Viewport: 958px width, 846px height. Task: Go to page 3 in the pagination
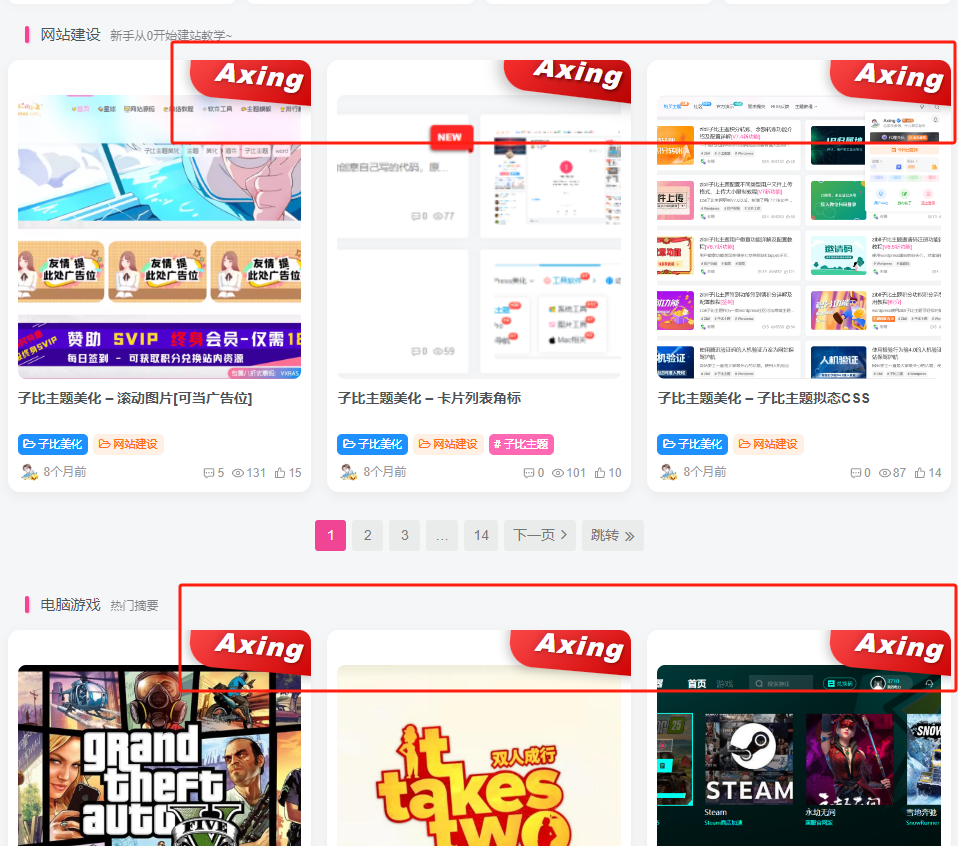[x=404, y=535]
